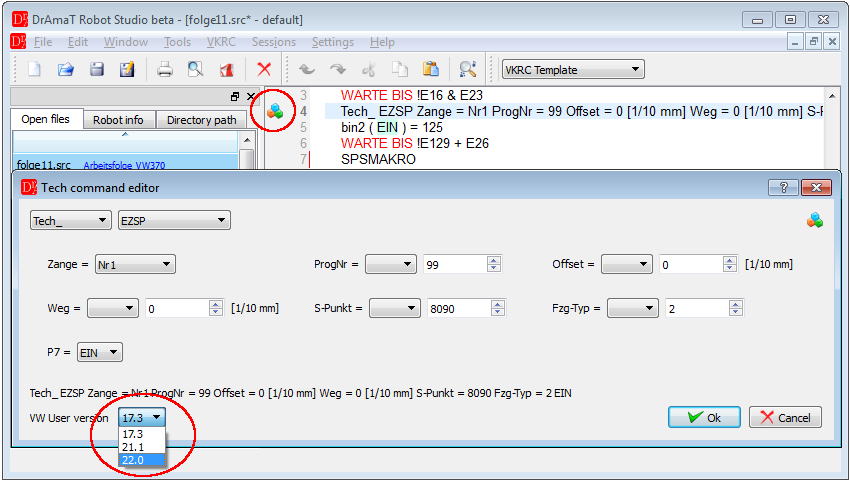Click the red PDF export icon
850x480 pixels.
226,69
